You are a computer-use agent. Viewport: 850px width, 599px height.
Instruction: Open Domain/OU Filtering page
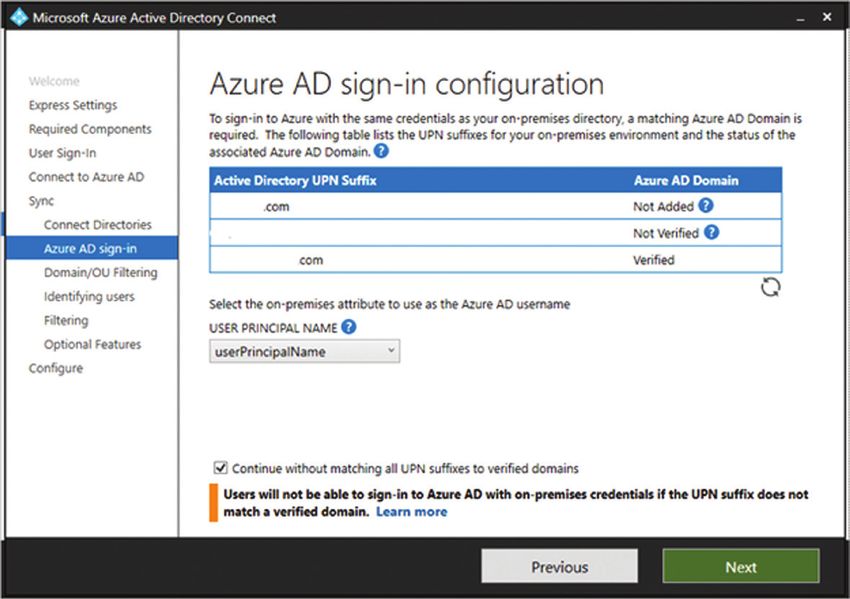coord(101,272)
